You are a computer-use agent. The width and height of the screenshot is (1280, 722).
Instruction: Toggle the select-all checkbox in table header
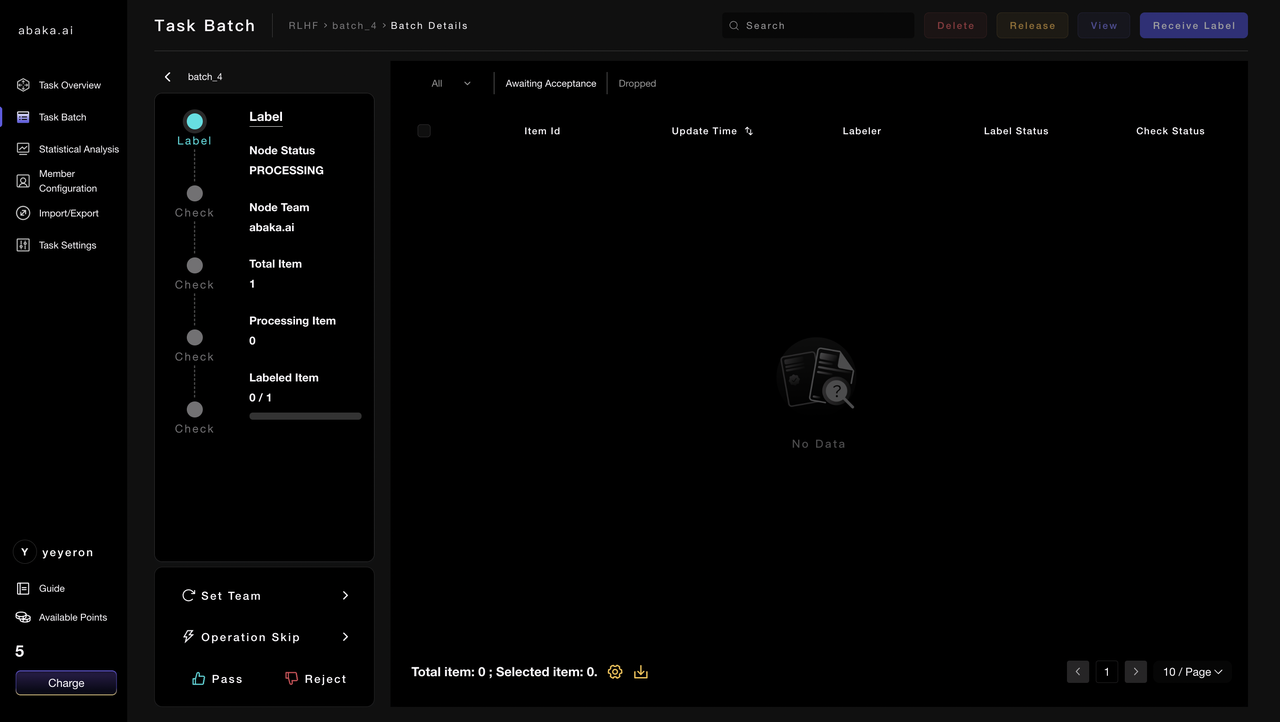coord(424,131)
